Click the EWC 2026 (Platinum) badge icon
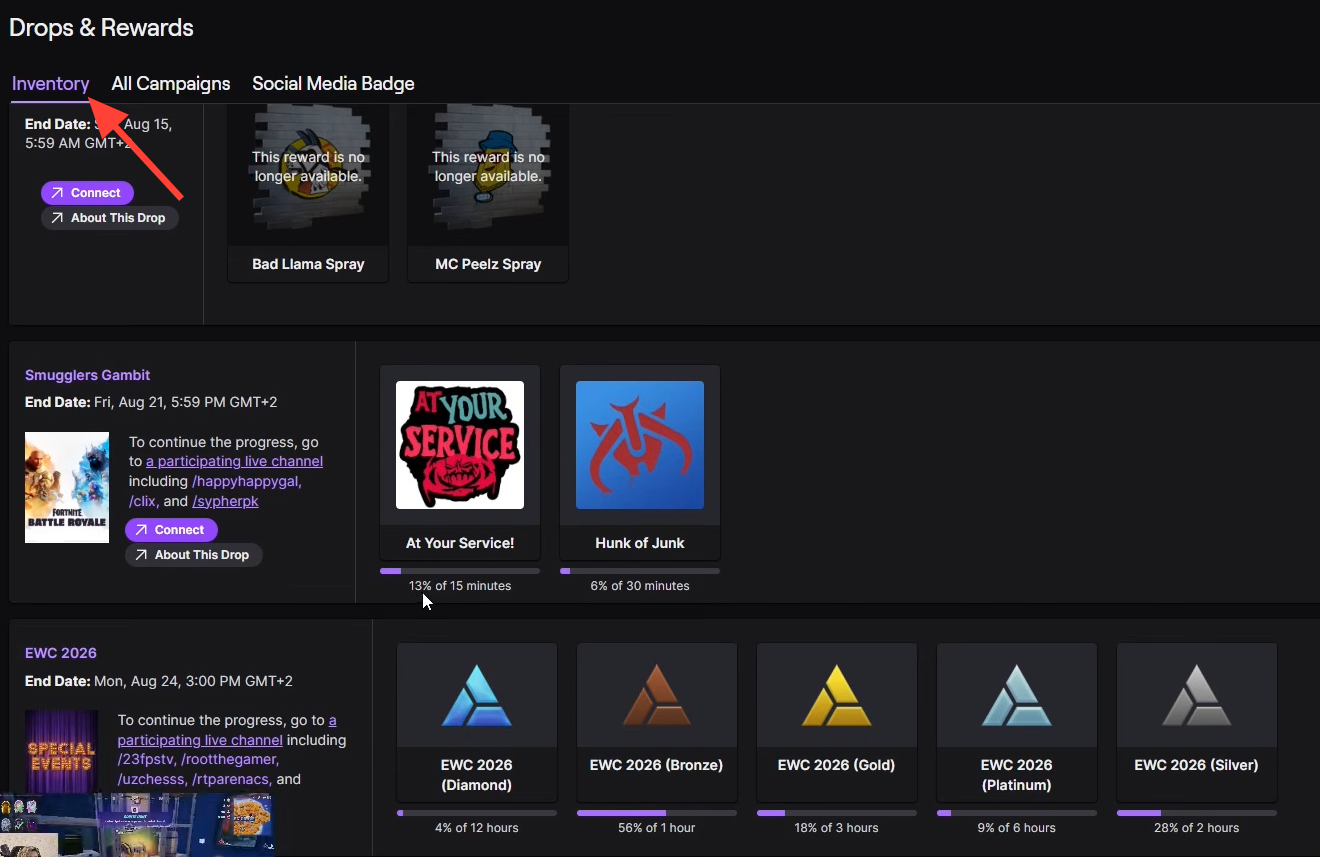 pos(1017,696)
